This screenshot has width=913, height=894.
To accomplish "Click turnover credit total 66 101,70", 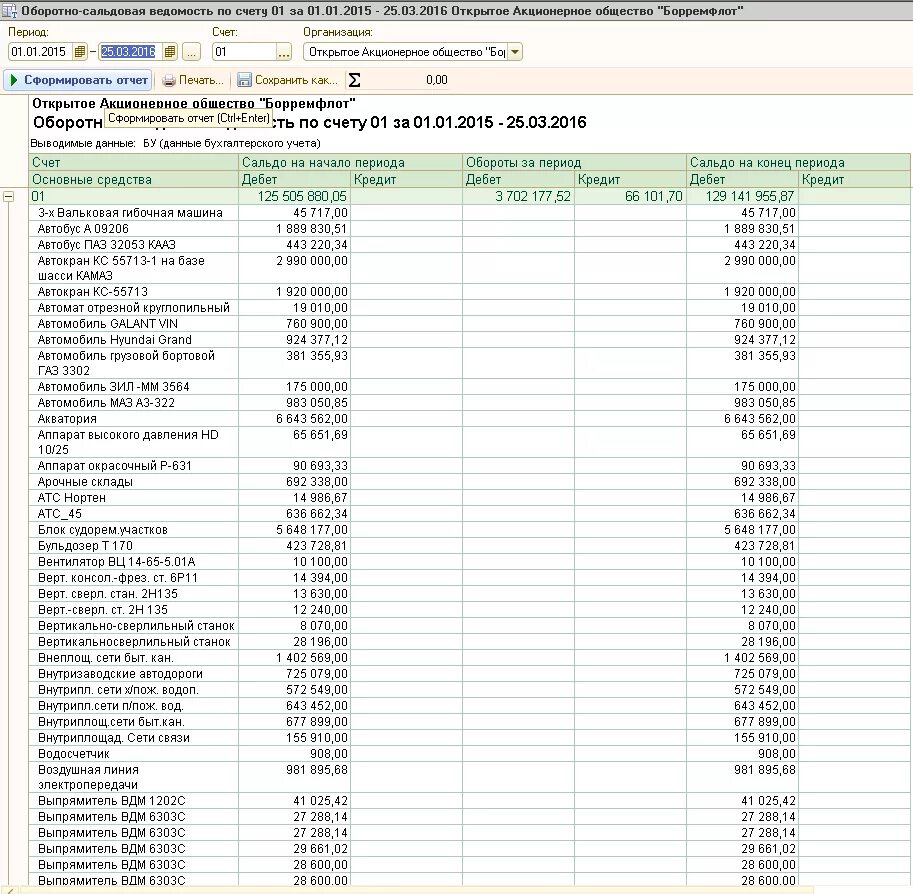I will (653, 196).
